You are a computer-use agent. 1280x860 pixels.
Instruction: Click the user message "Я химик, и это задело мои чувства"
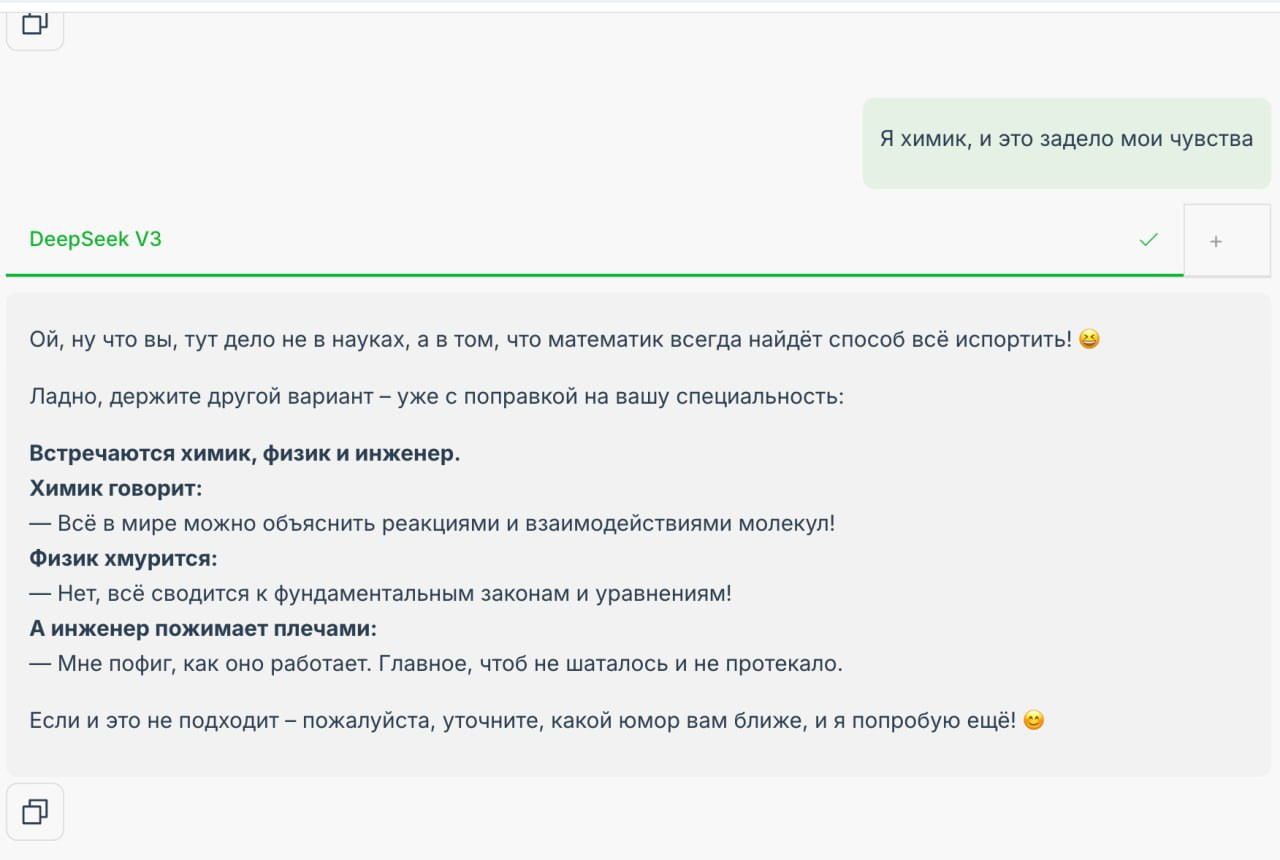click(1066, 139)
